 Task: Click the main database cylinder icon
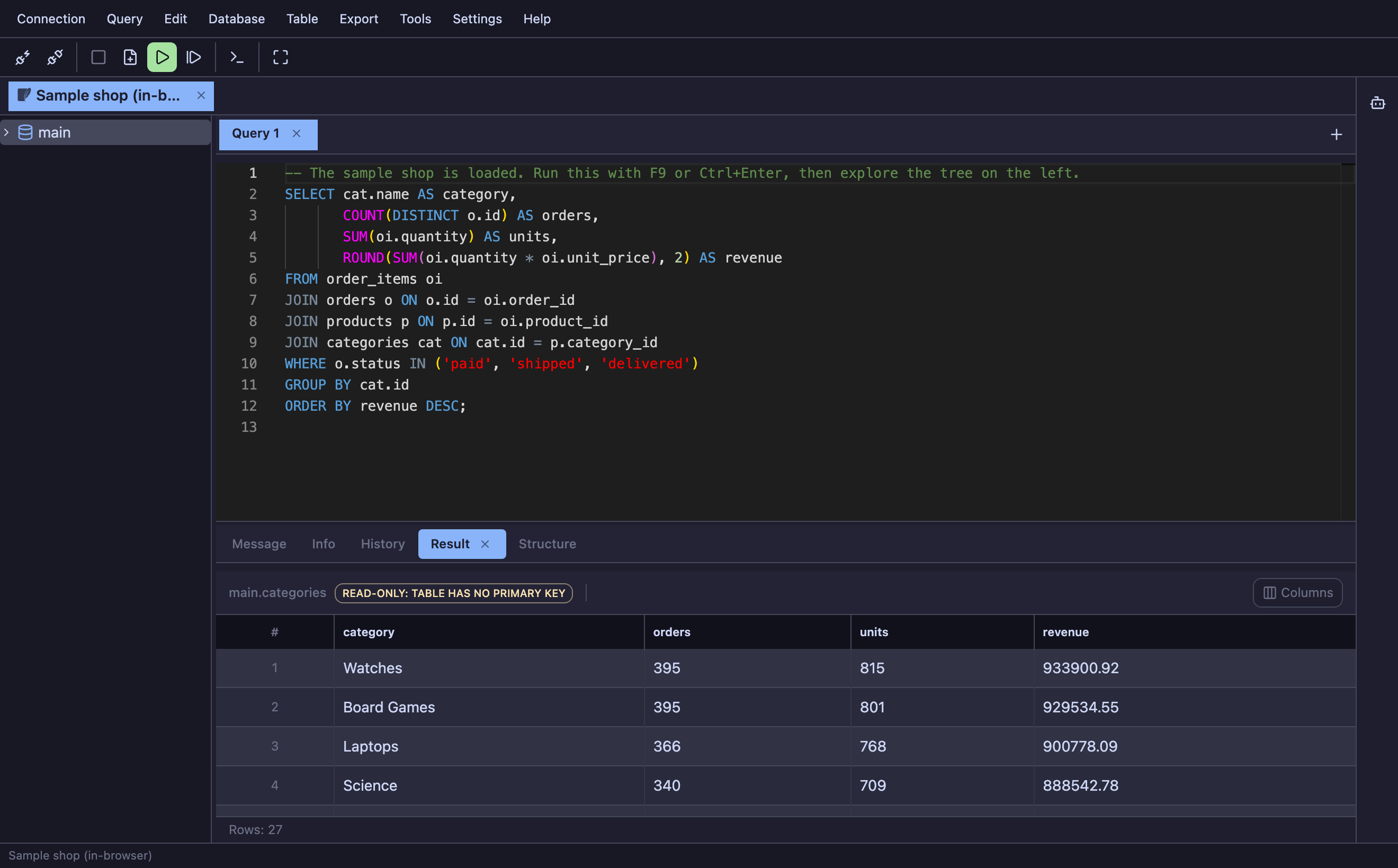25,133
